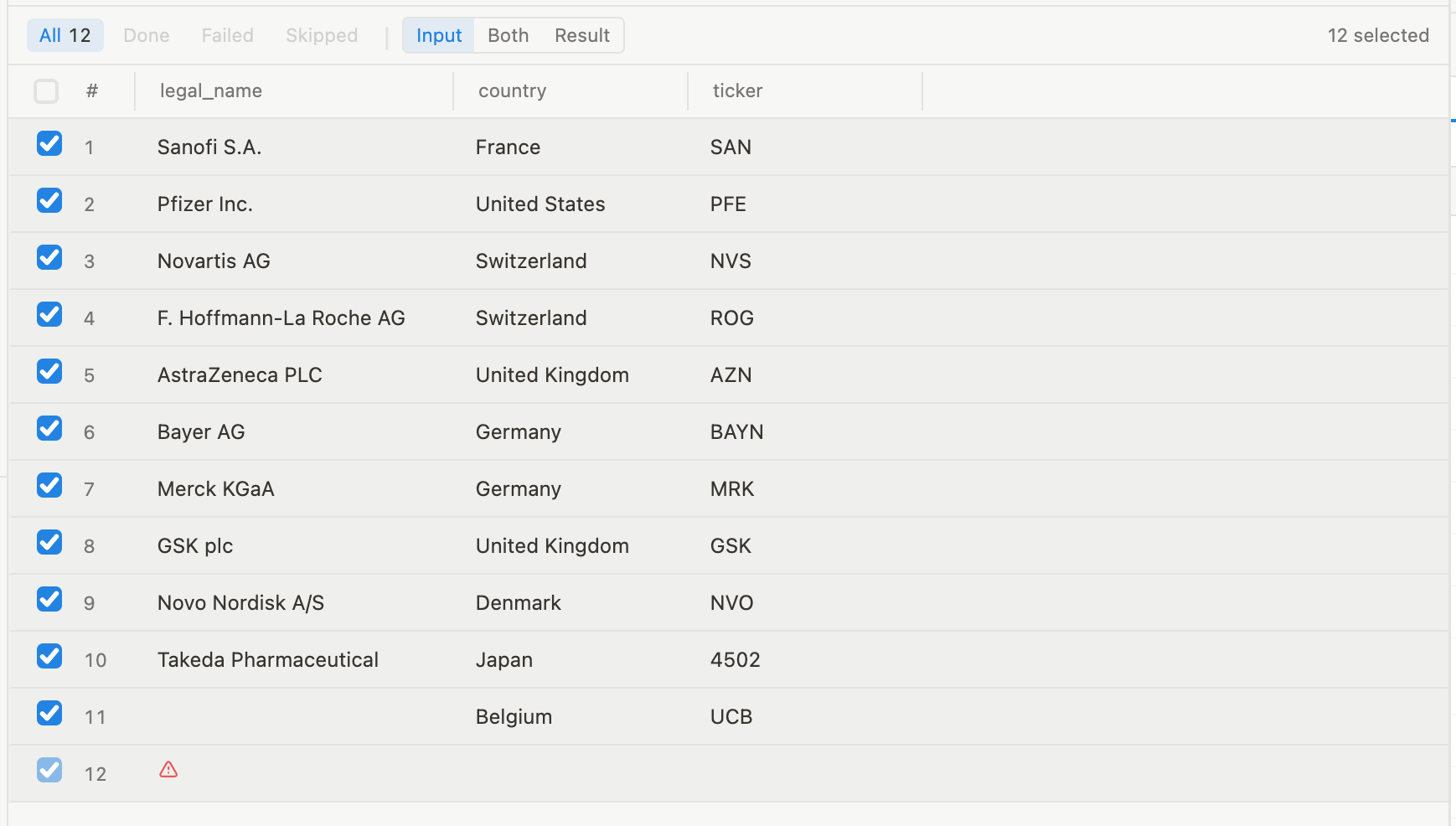Switch to the Skipped filter tab
The width and height of the screenshot is (1456, 826).
click(x=322, y=35)
